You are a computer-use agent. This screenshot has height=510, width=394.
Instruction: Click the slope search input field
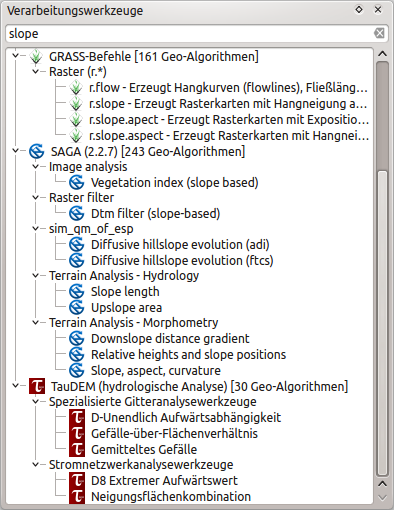(197, 33)
